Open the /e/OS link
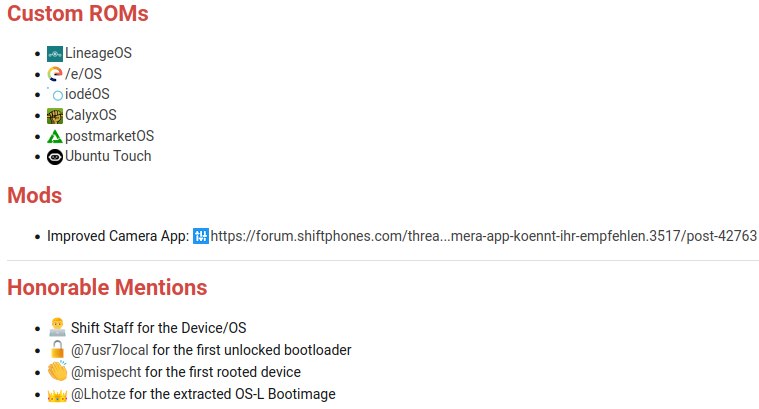Screen dimensions: 759x409 coord(83,74)
